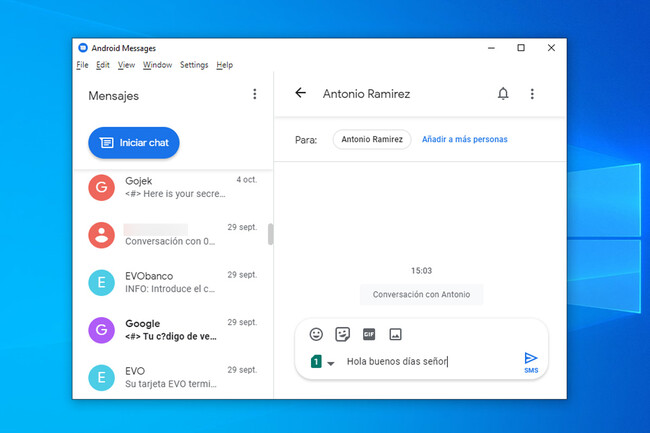Open the unread Google conversation
The width and height of the screenshot is (650, 433).
point(173,330)
